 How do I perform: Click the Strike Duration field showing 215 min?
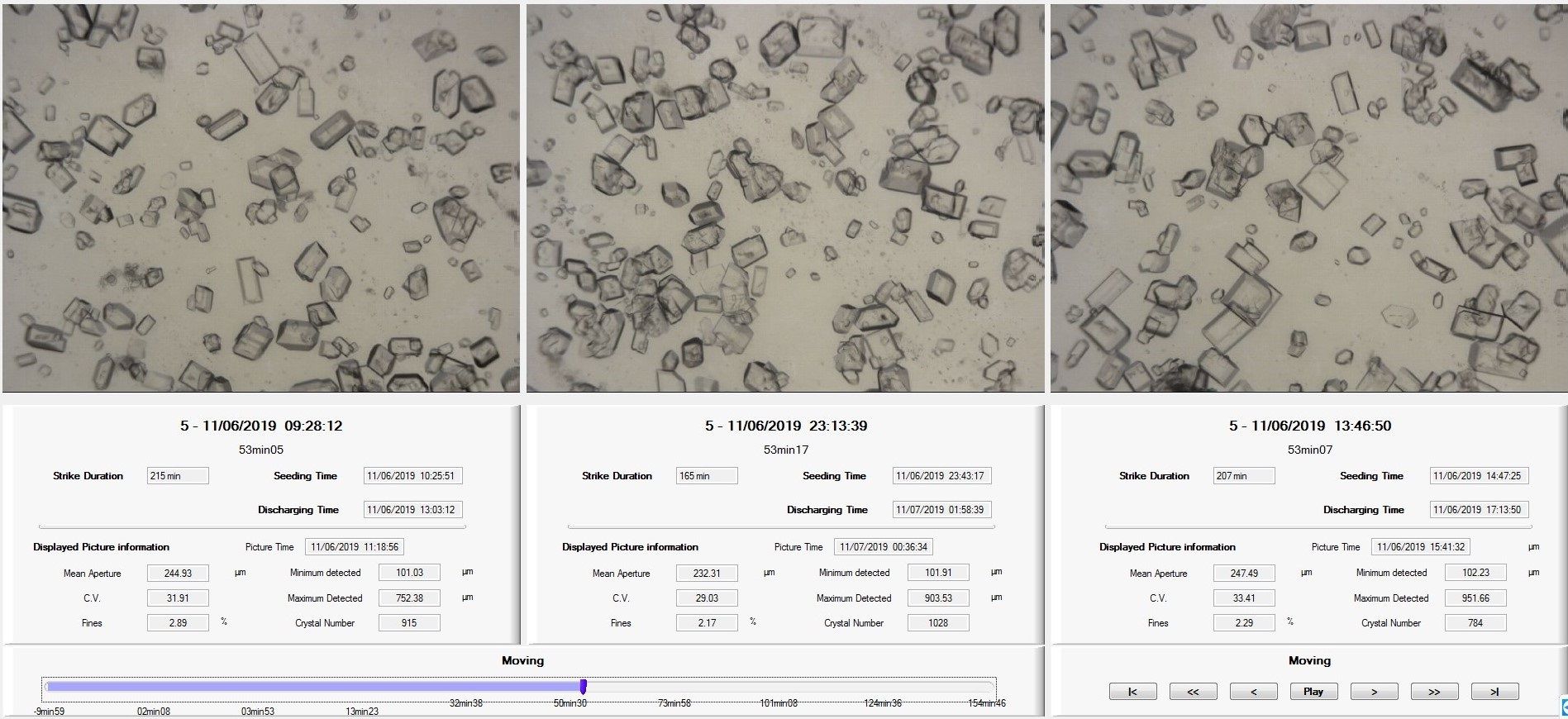pos(178,476)
